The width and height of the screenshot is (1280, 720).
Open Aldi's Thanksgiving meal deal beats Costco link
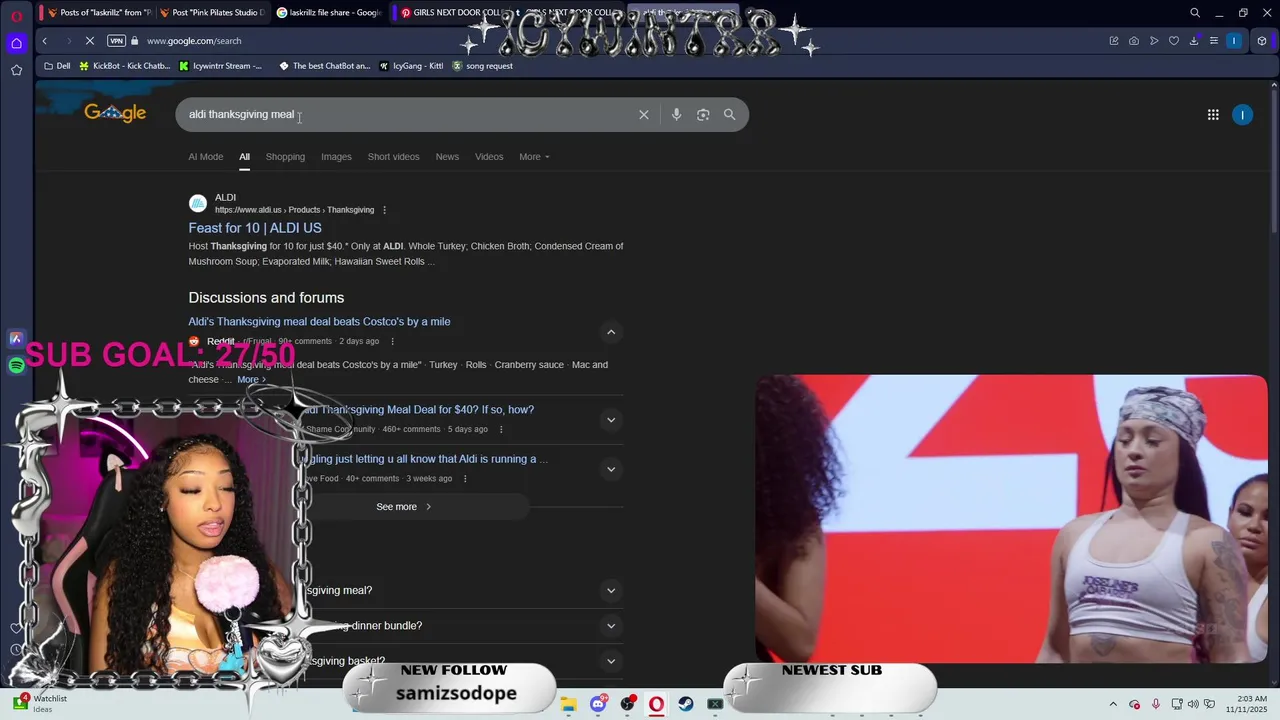319,322
